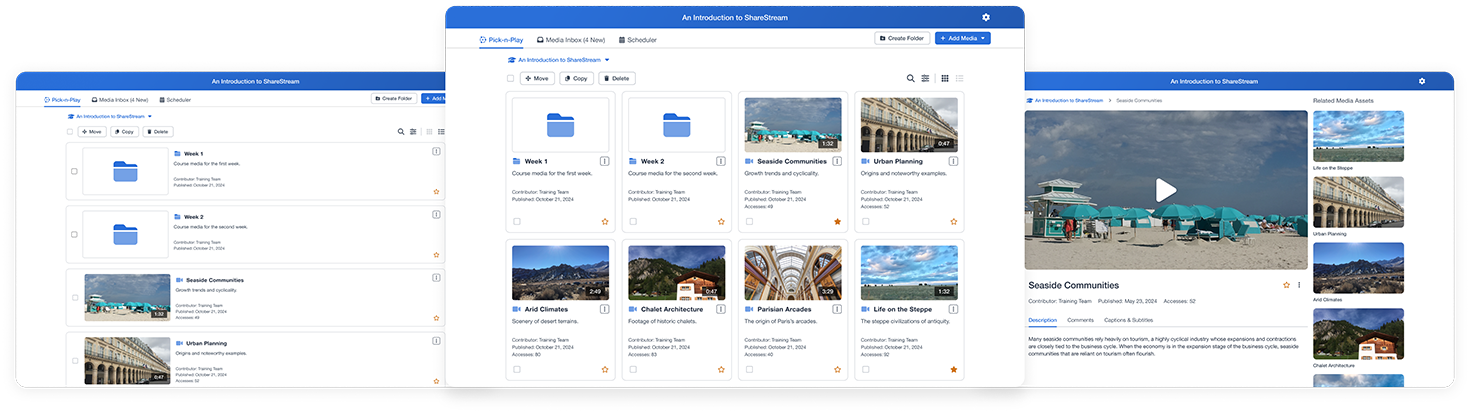
Task: Check the Week 2 grid card checkbox
Action: 633,221
